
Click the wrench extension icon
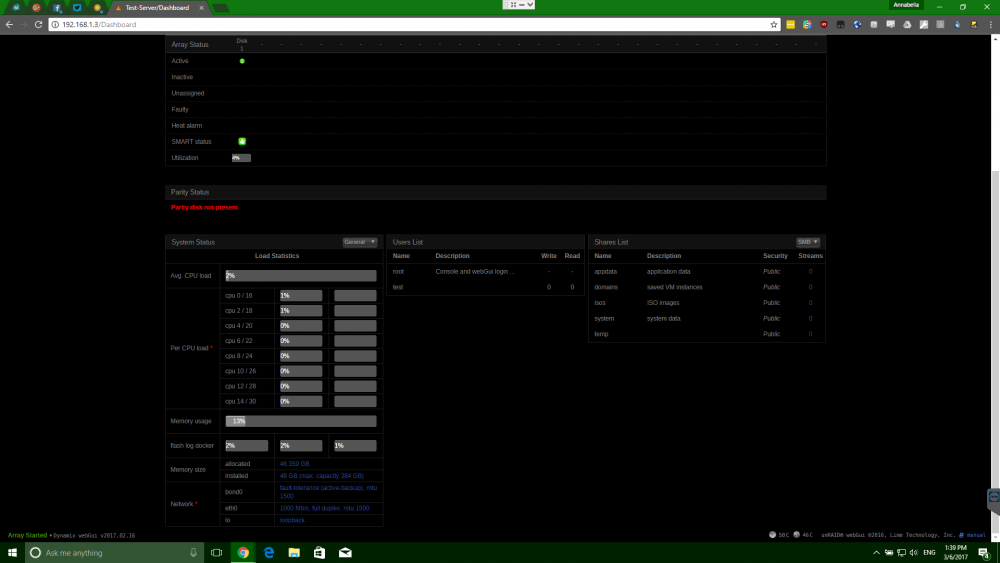click(923, 24)
